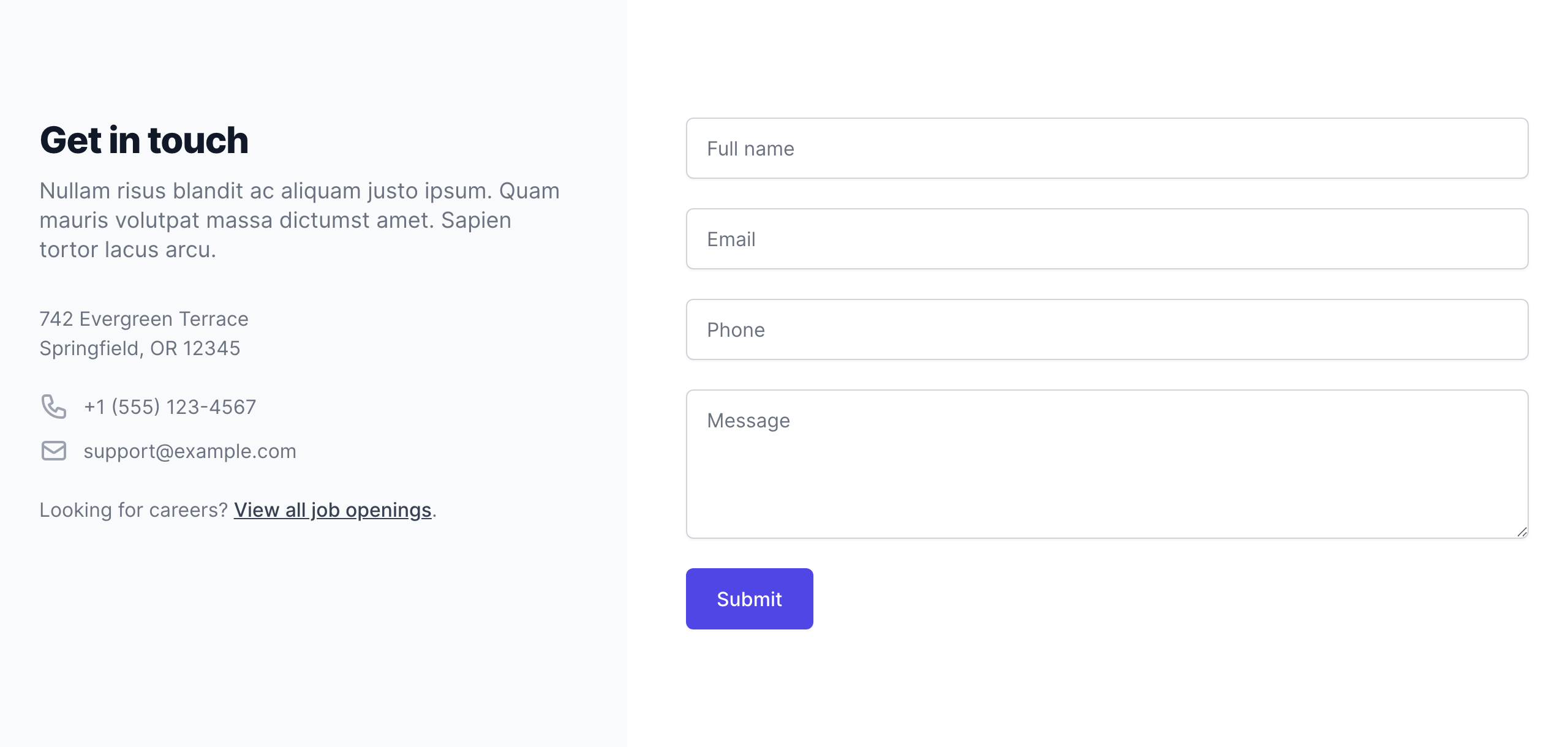Click the word Sapien in the intro
The height and width of the screenshot is (747, 1568).
[476, 220]
